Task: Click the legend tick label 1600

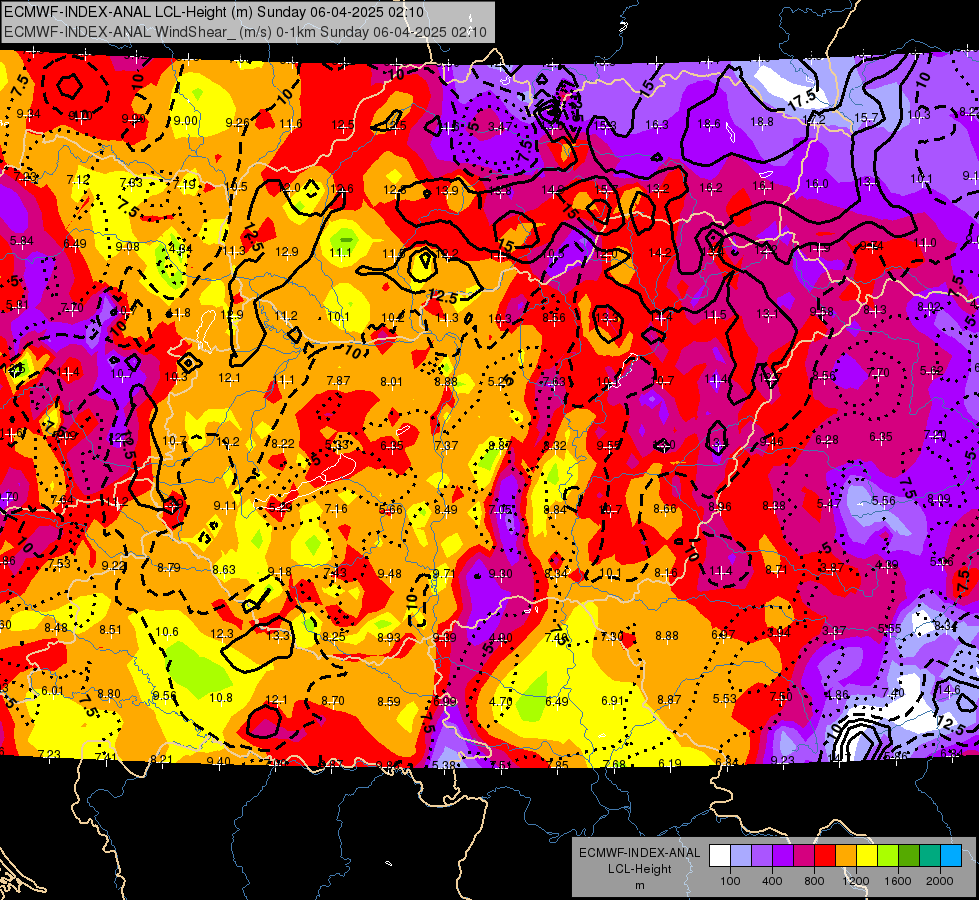Action: pyautogui.click(x=897, y=881)
